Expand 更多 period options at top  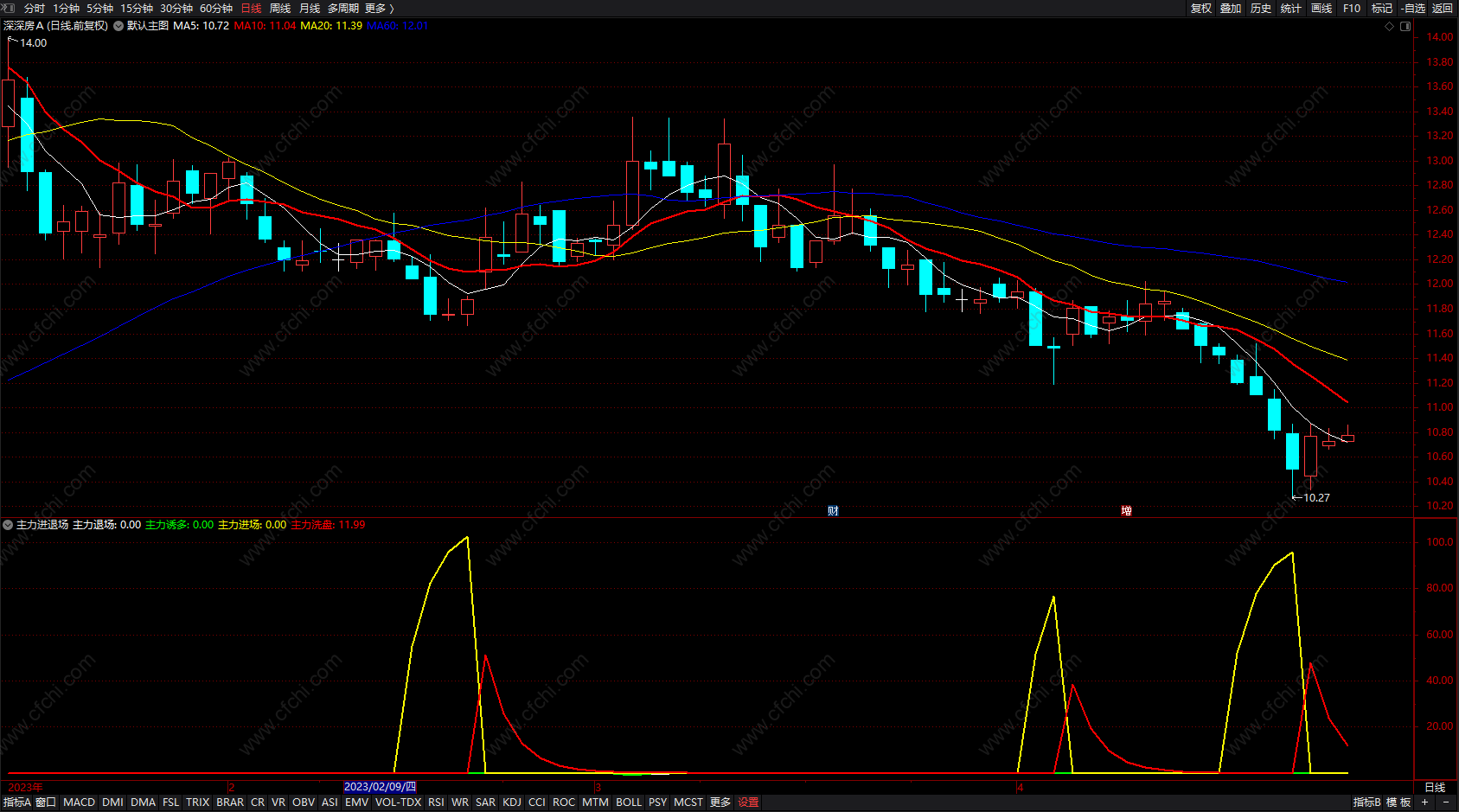(x=379, y=8)
